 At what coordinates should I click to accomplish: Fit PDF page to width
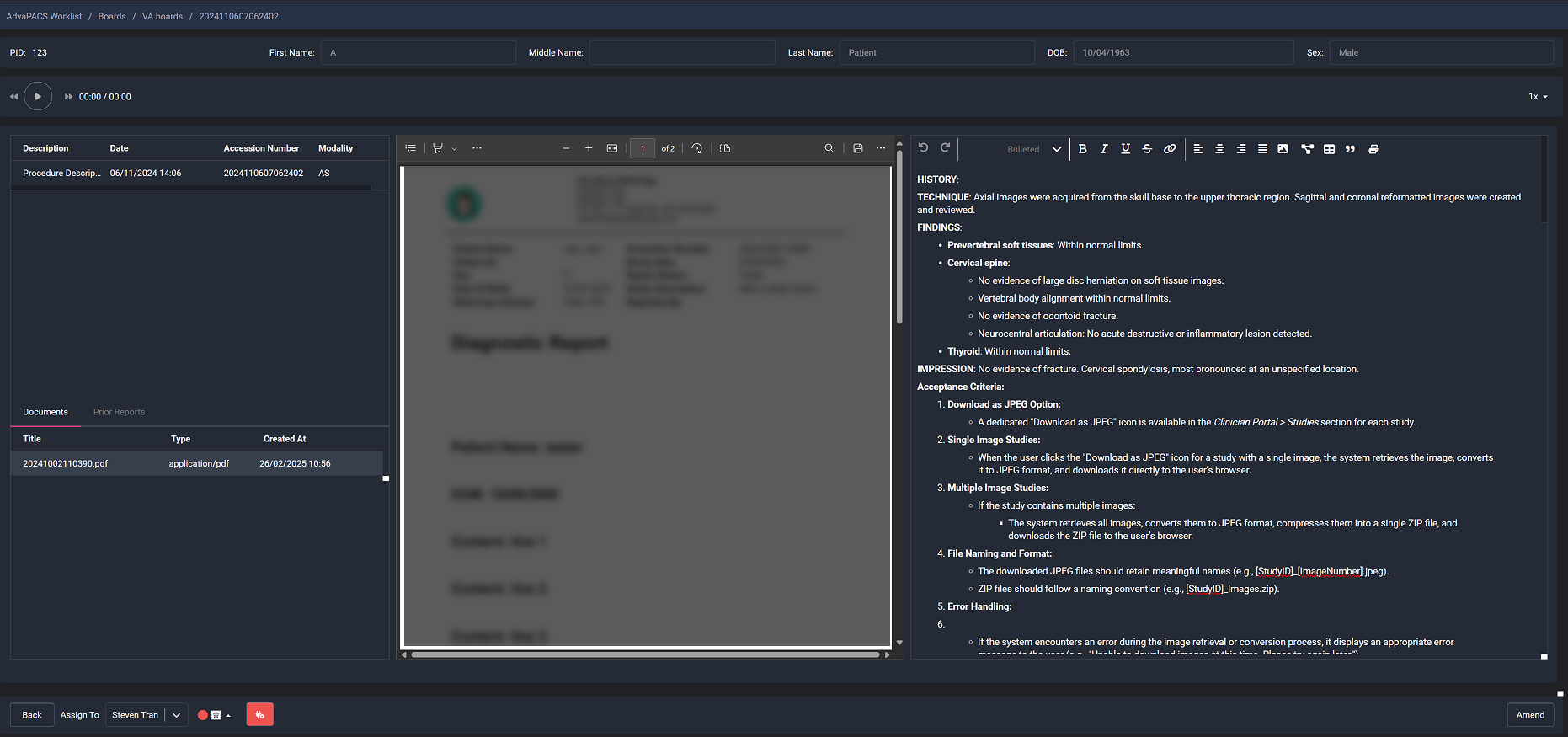612,148
